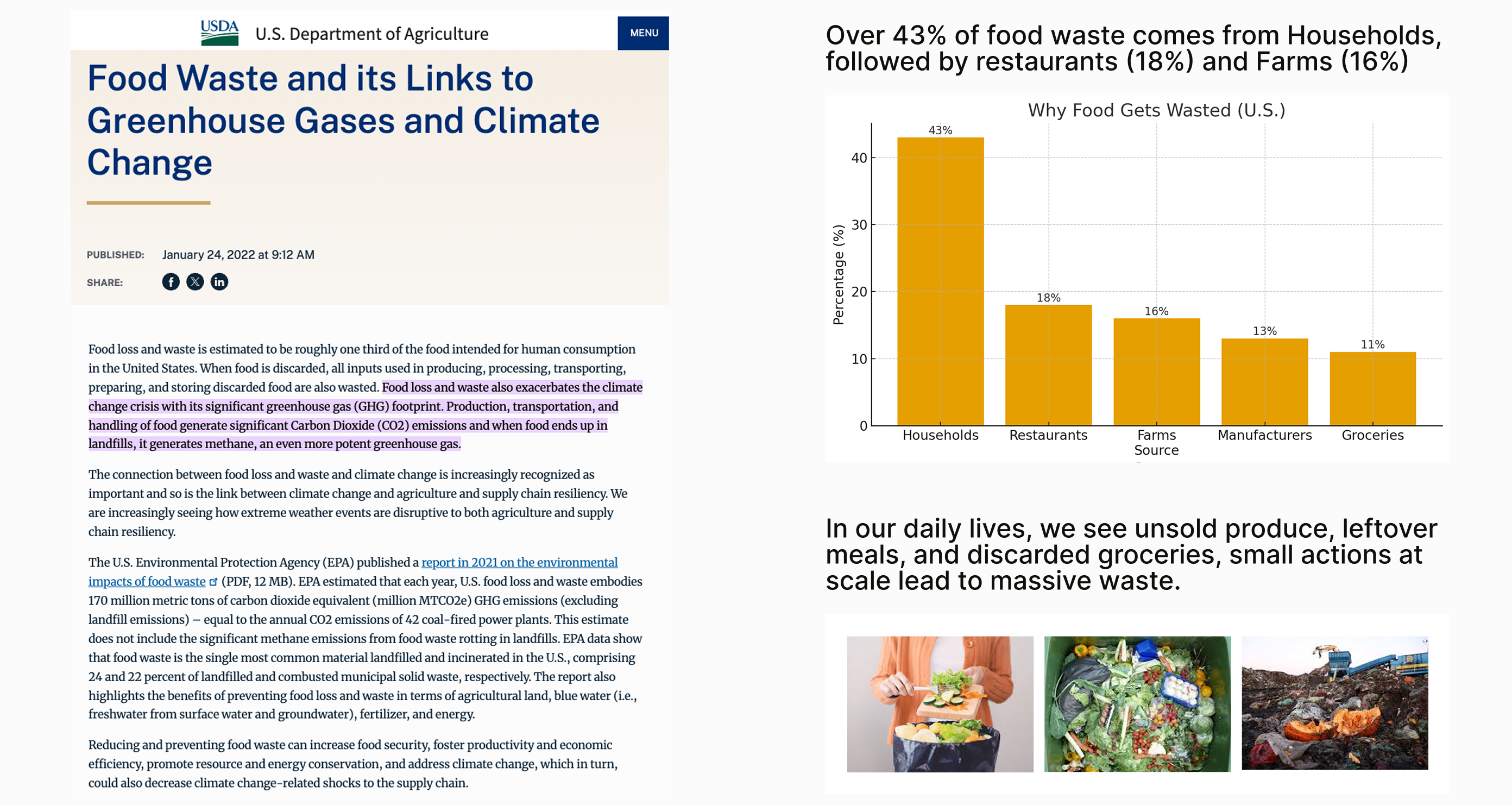
Task: Click the 'Why Food Gets Wasted' chart title
Action: [x=1156, y=110]
